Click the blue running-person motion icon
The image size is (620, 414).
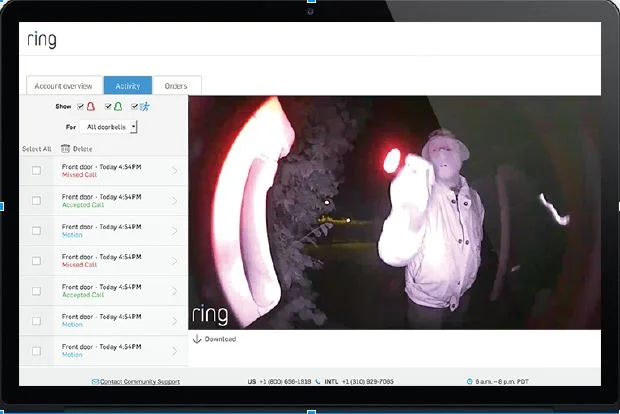145,106
